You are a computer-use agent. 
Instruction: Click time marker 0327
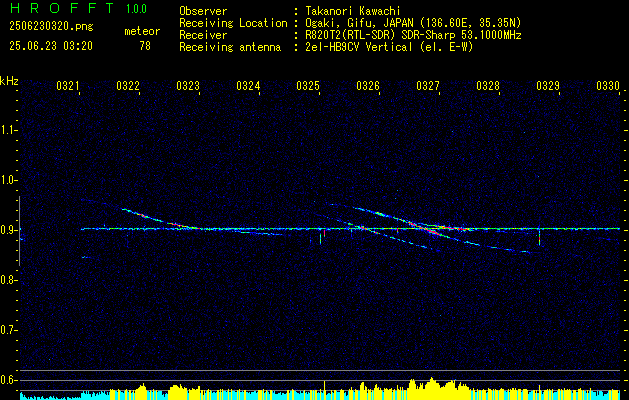pos(428,85)
